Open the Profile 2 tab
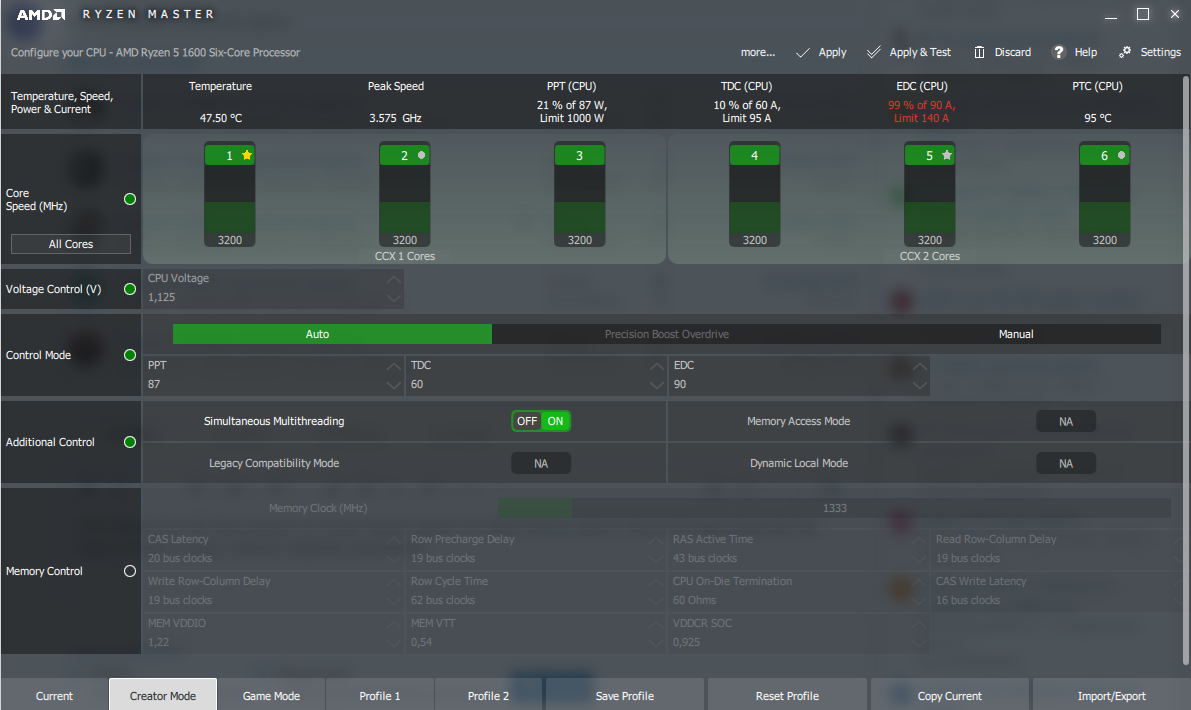 point(488,696)
